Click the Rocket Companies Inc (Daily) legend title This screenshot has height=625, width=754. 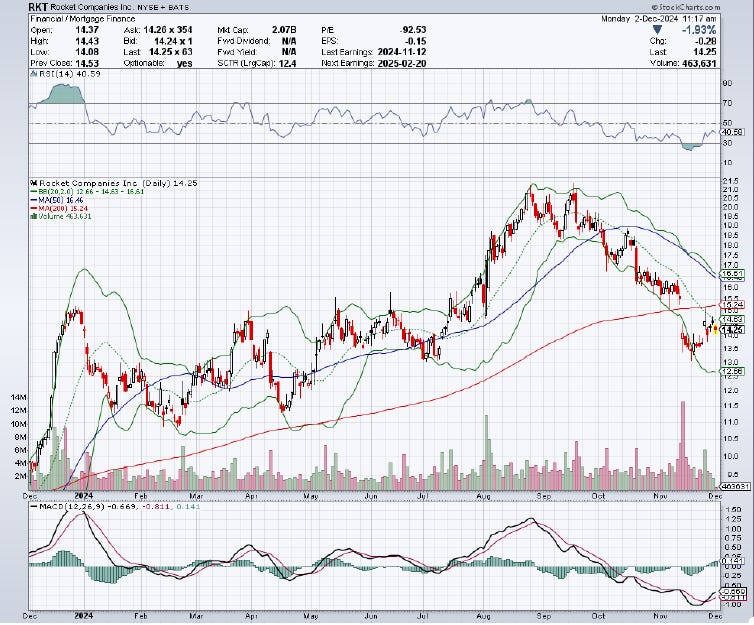pos(118,183)
